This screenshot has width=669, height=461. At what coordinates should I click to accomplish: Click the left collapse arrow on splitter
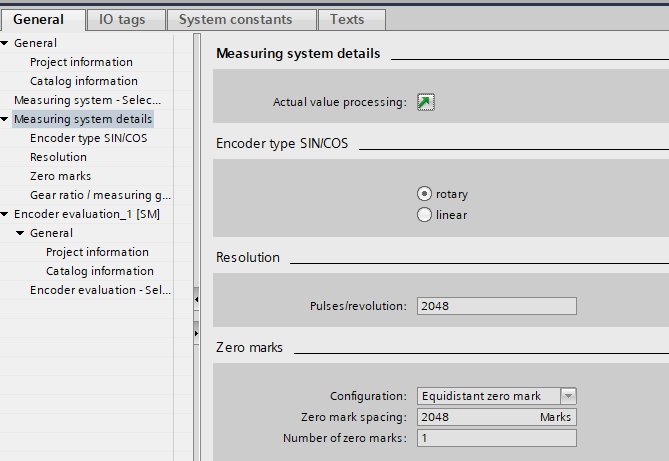(196, 299)
